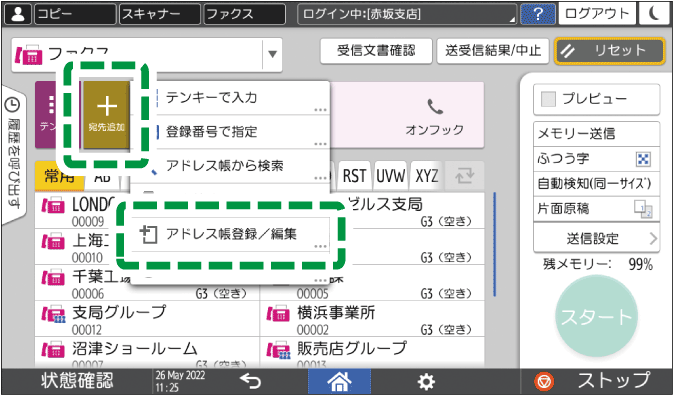Tap the user profile icon
This screenshot has height=396, width=676.
click(18, 14)
